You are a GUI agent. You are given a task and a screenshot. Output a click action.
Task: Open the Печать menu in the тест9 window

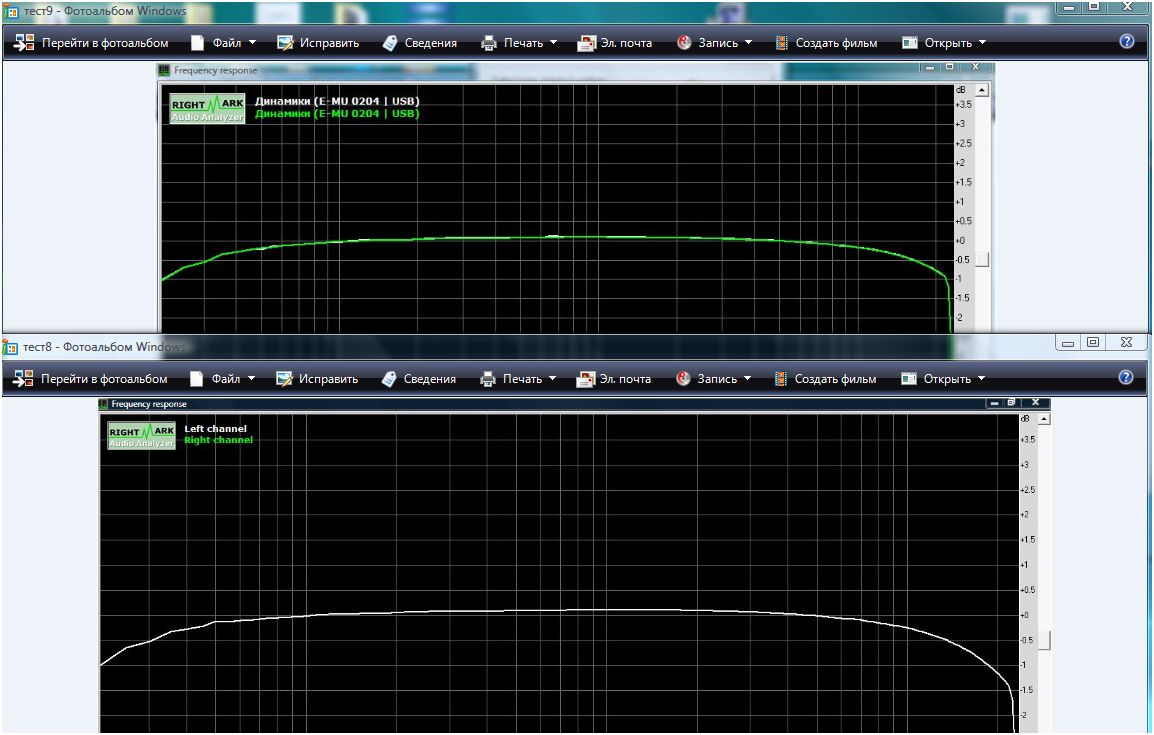[x=519, y=43]
